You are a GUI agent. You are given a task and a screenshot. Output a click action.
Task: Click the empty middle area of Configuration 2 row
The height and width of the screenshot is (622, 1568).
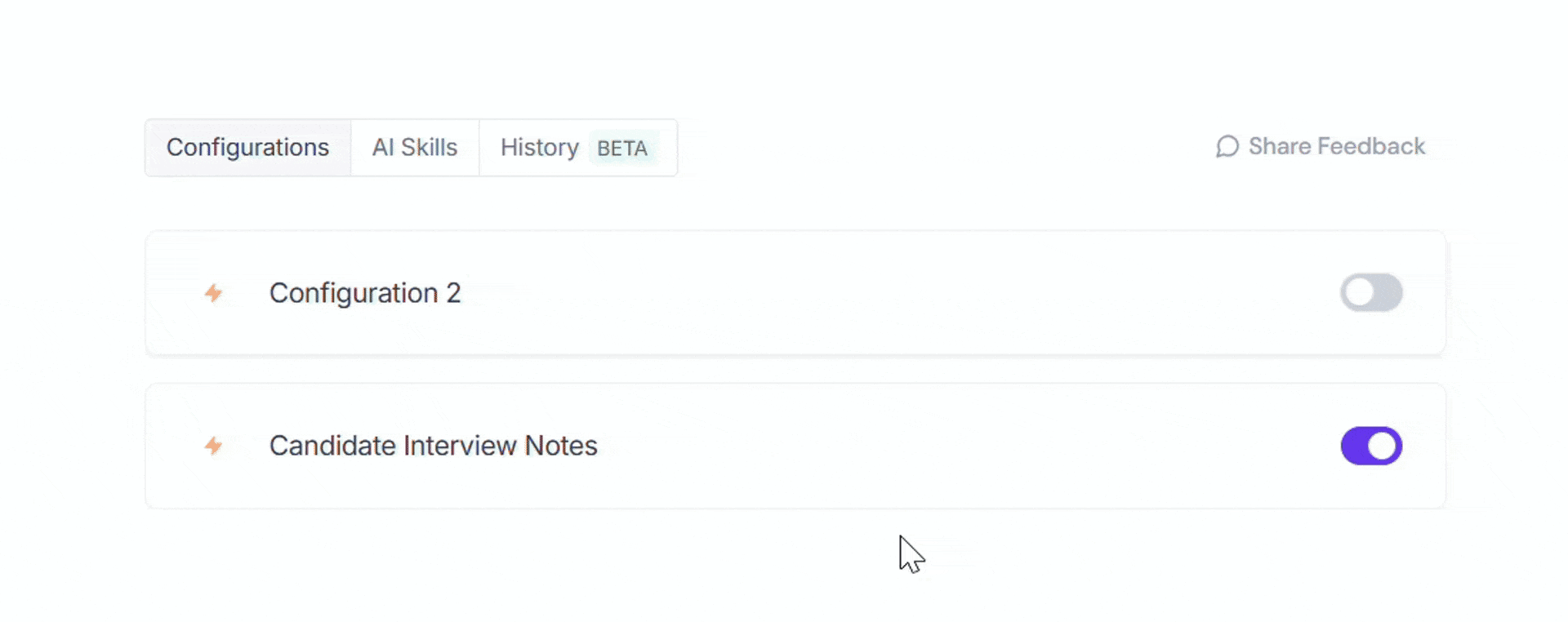pos(898,293)
